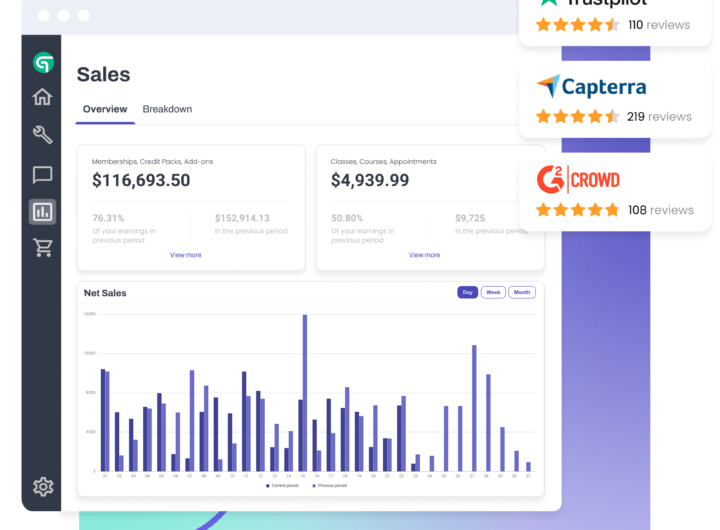720x530 pixels.
Task: Open the shopping cart icon
Action: pos(42,248)
